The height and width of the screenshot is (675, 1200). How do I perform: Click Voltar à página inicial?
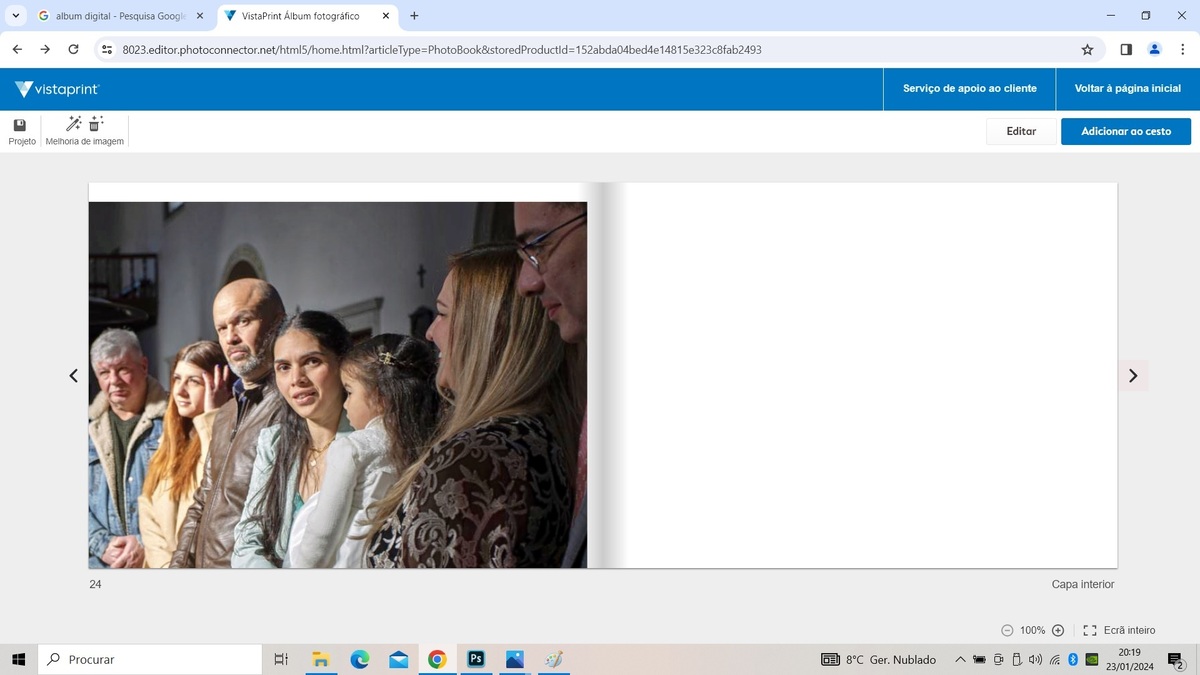1127,89
